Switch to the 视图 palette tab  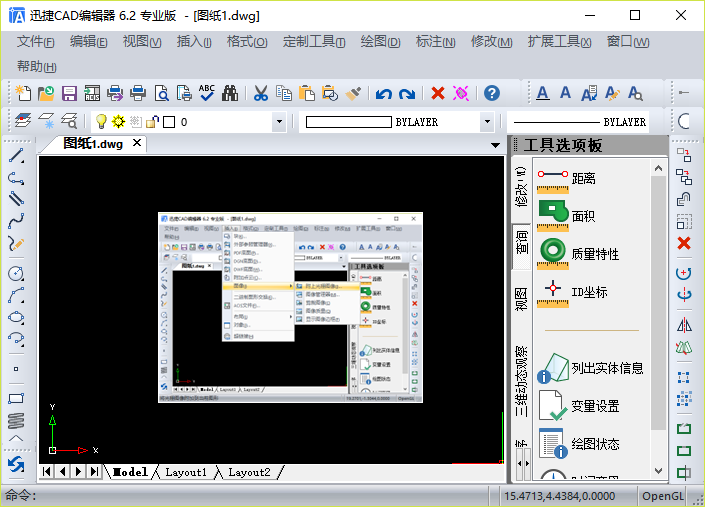click(522, 299)
